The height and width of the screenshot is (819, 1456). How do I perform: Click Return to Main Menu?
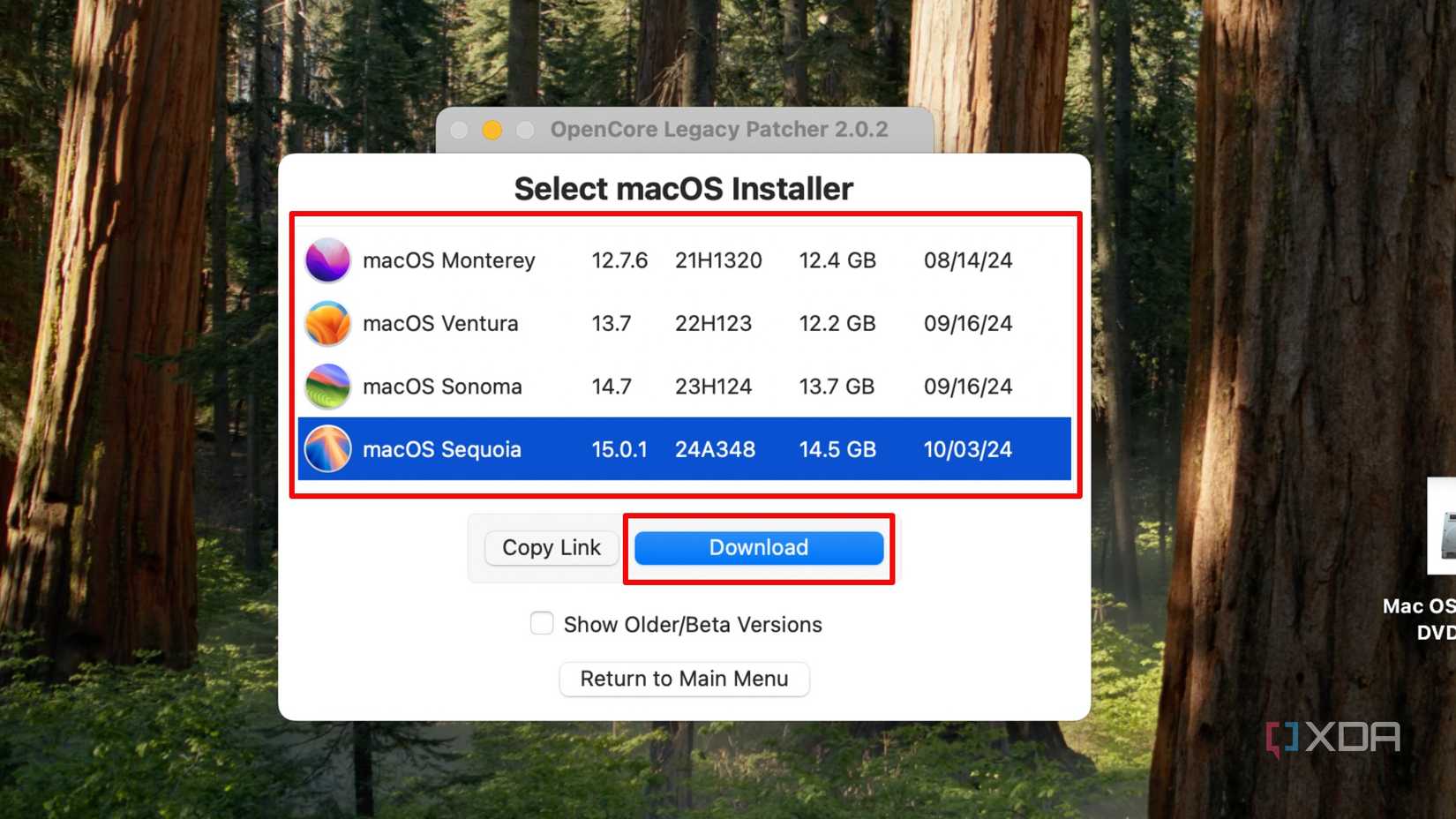click(684, 679)
